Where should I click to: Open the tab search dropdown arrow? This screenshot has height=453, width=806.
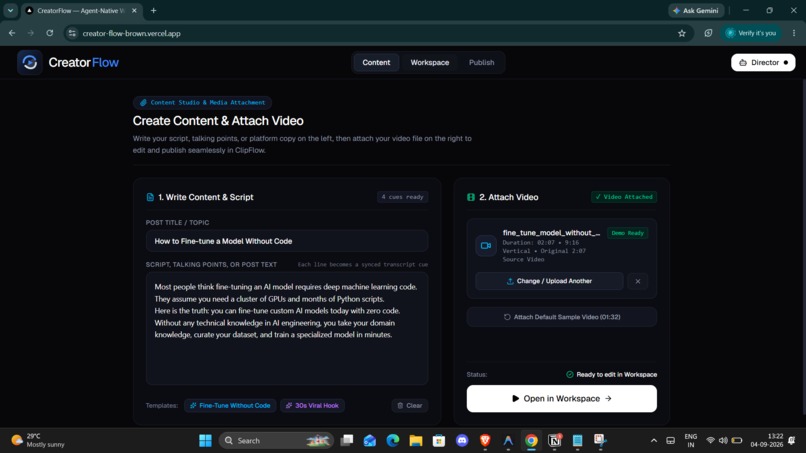click(x=10, y=10)
